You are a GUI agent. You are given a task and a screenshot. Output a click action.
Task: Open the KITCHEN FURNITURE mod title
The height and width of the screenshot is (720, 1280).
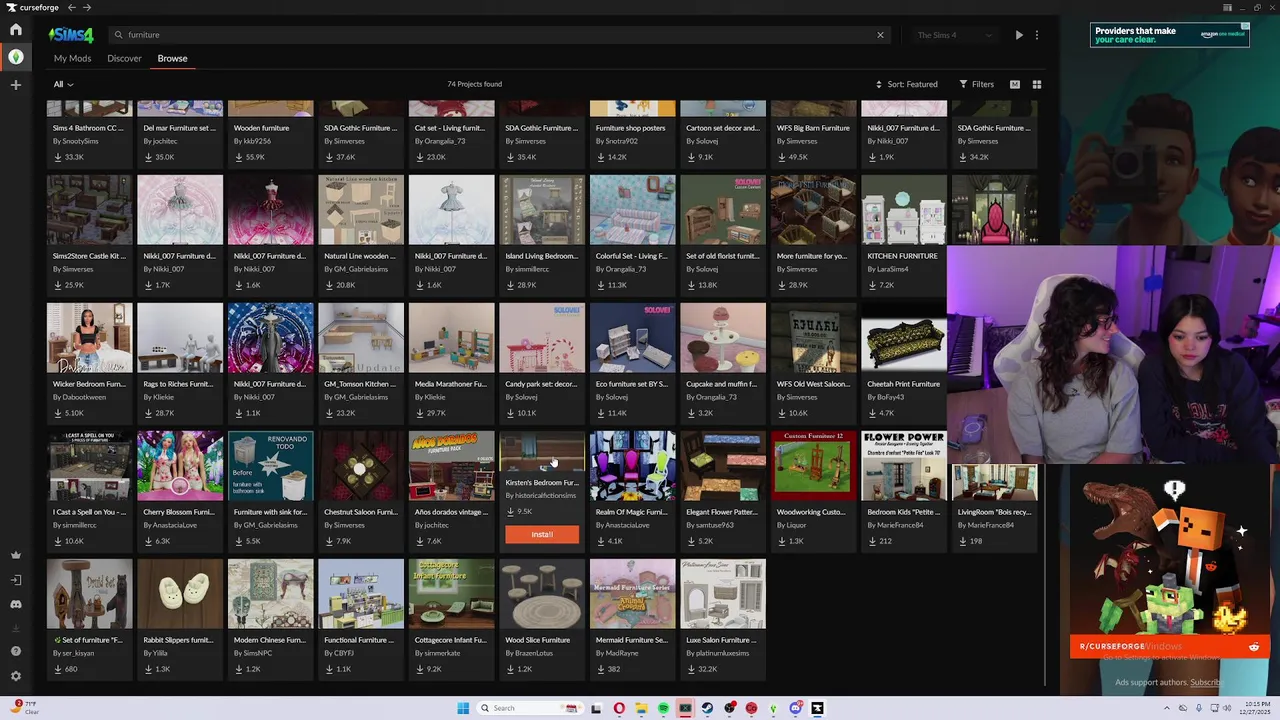coord(903,256)
